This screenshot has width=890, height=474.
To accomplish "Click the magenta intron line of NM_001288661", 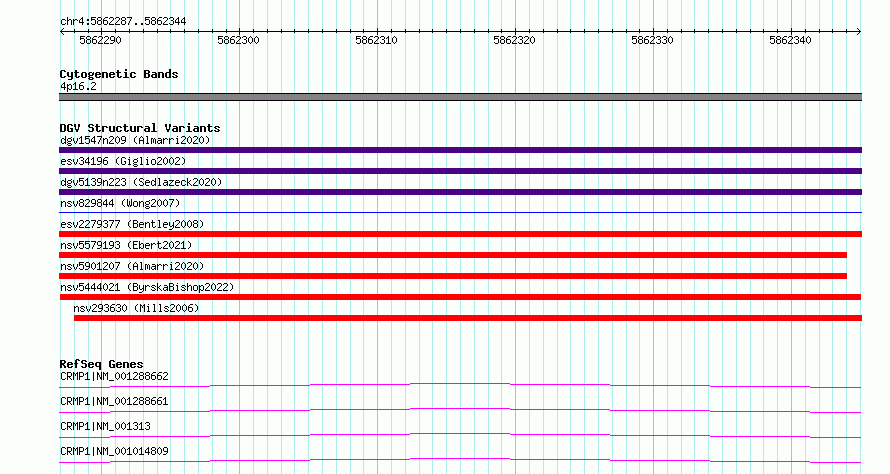I will click(x=460, y=410).
